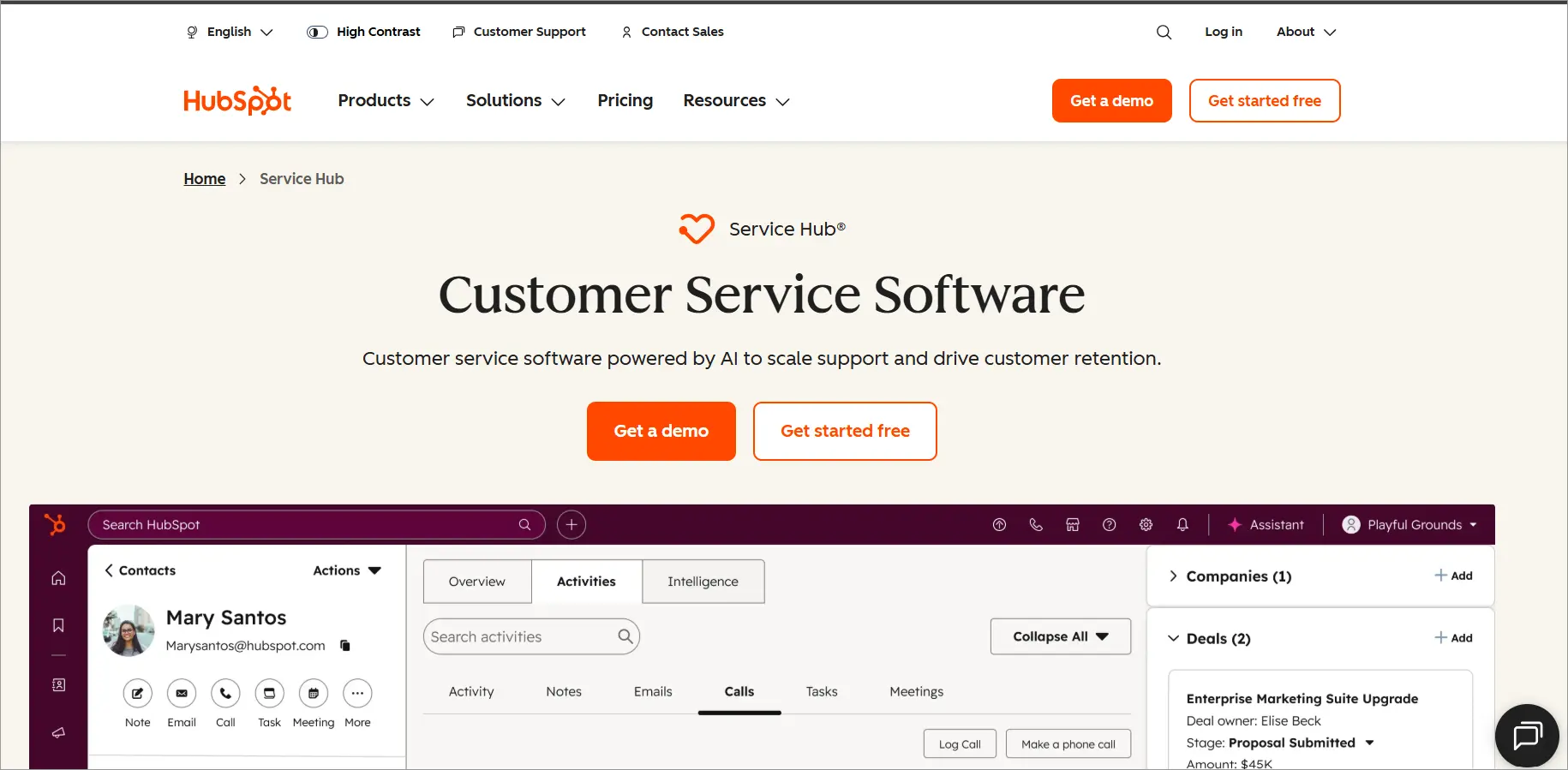The width and height of the screenshot is (1568, 770).
Task: Switch to the Intelligence tab
Action: tap(703, 582)
